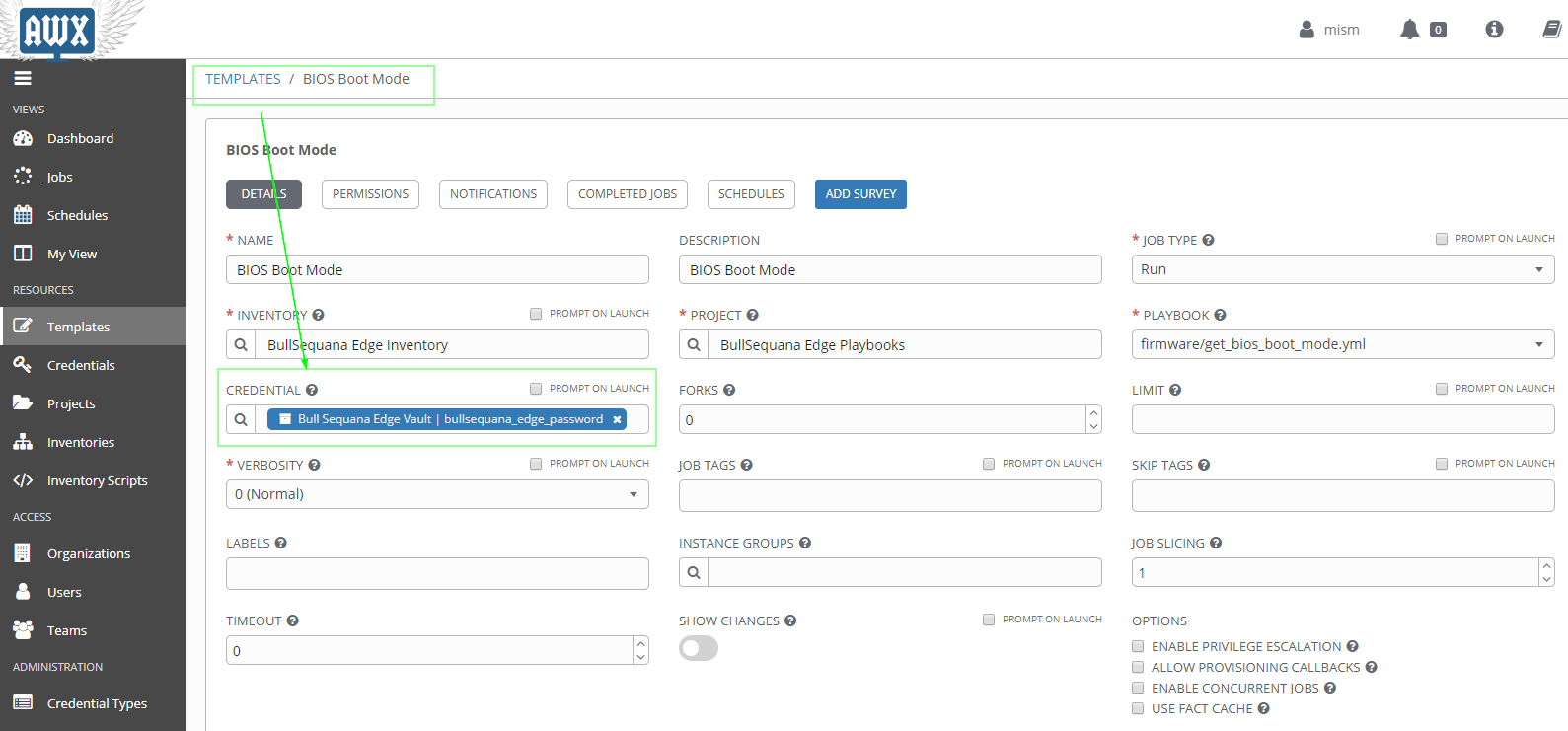Image resolution: width=1568 pixels, height=731 pixels.
Task: Show help for Forks field
Action: point(729,390)
